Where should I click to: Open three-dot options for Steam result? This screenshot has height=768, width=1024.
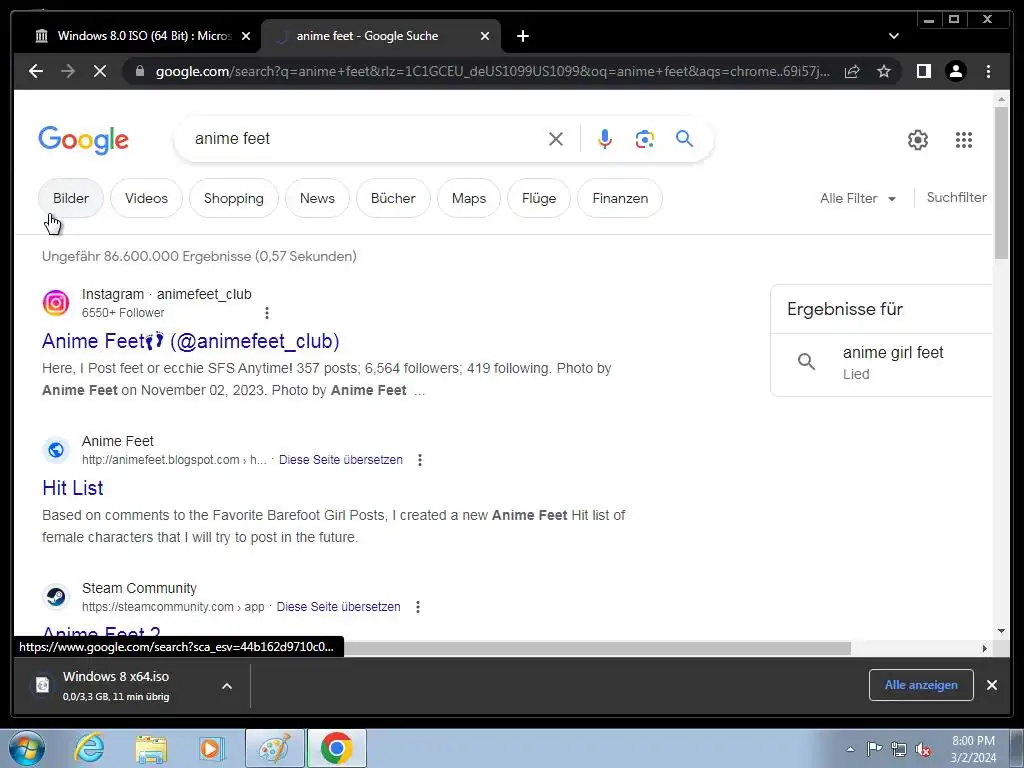coord(418,607)
